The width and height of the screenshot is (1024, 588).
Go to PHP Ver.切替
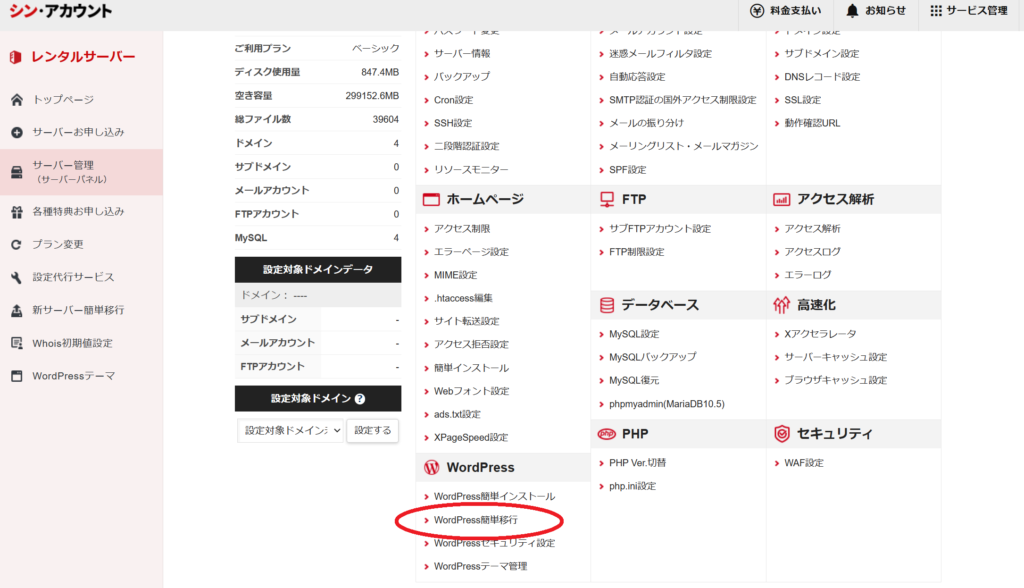(637, 463)
